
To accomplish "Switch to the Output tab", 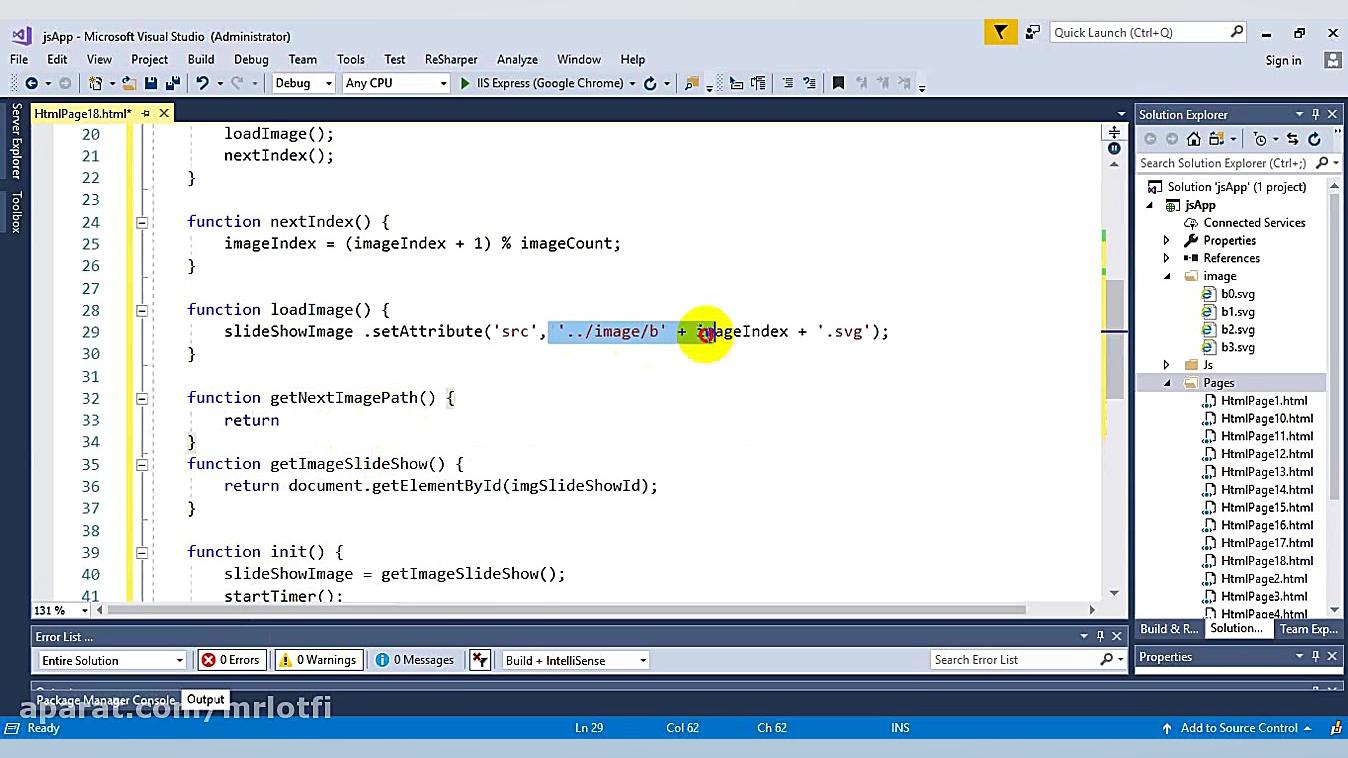I will click(205, 700).
